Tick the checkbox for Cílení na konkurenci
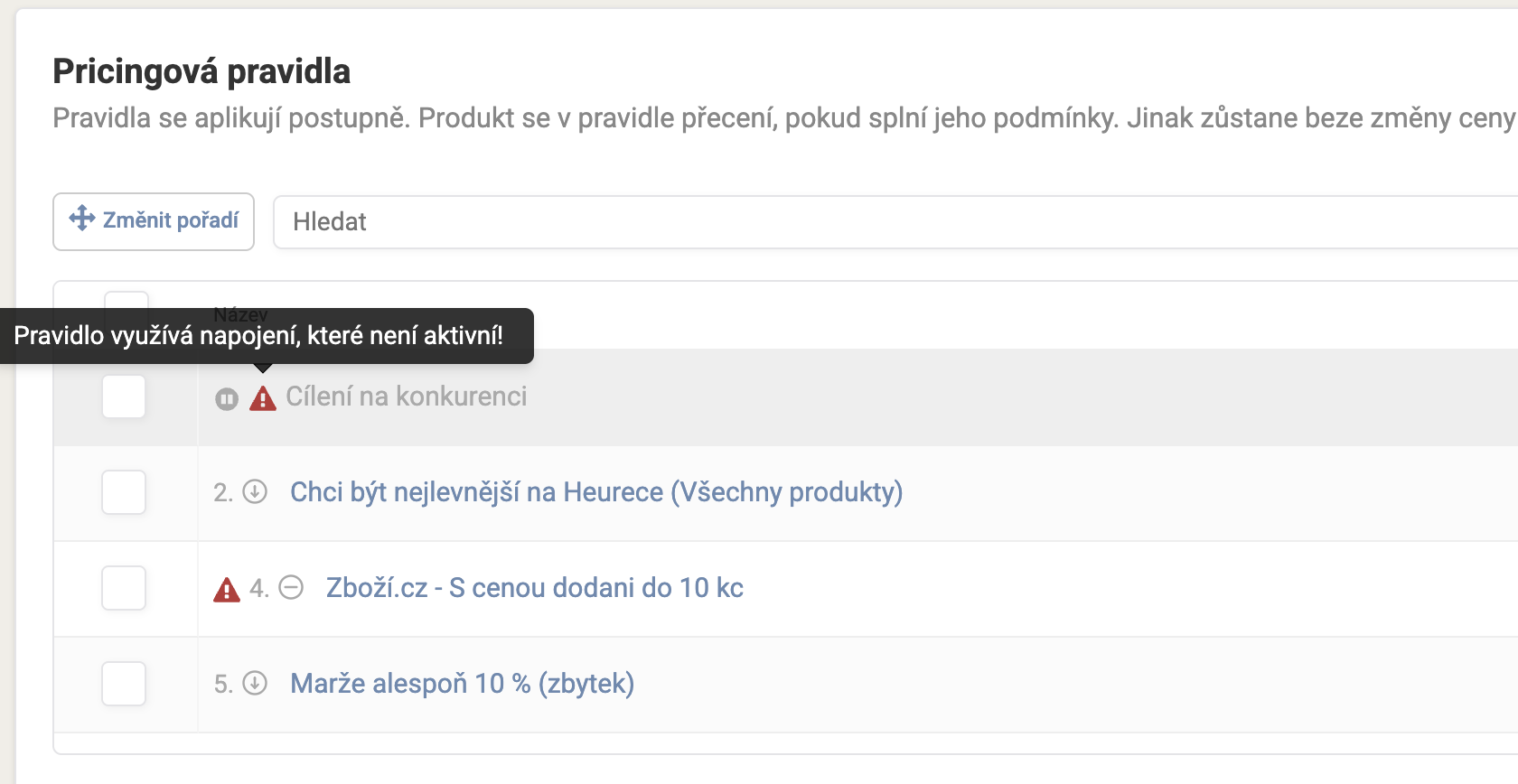The width and height of the screenshot is (1518, 784). click(124, 397)
